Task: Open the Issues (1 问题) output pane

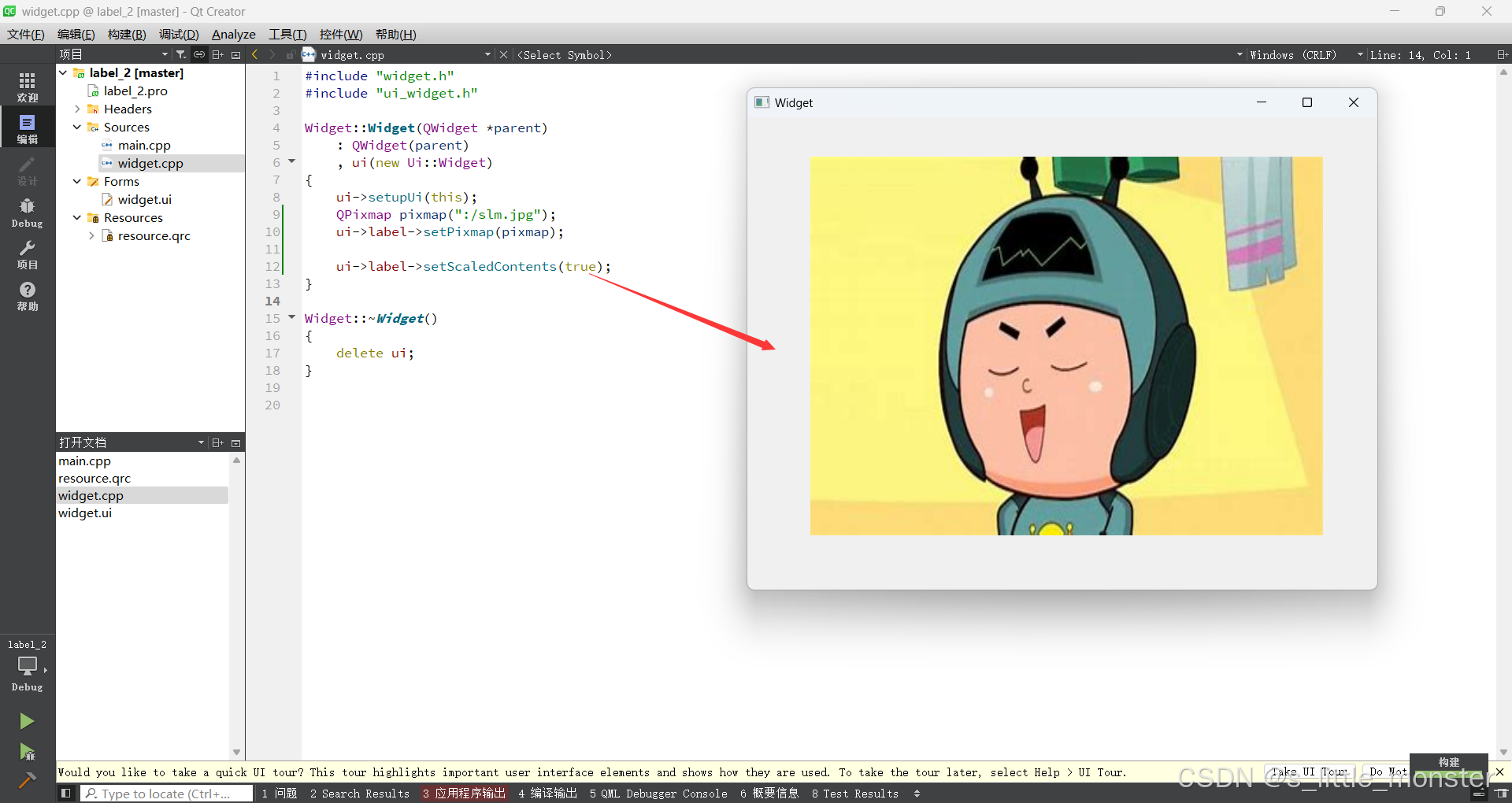Action: pyautogui.click(x=280, y=794)
